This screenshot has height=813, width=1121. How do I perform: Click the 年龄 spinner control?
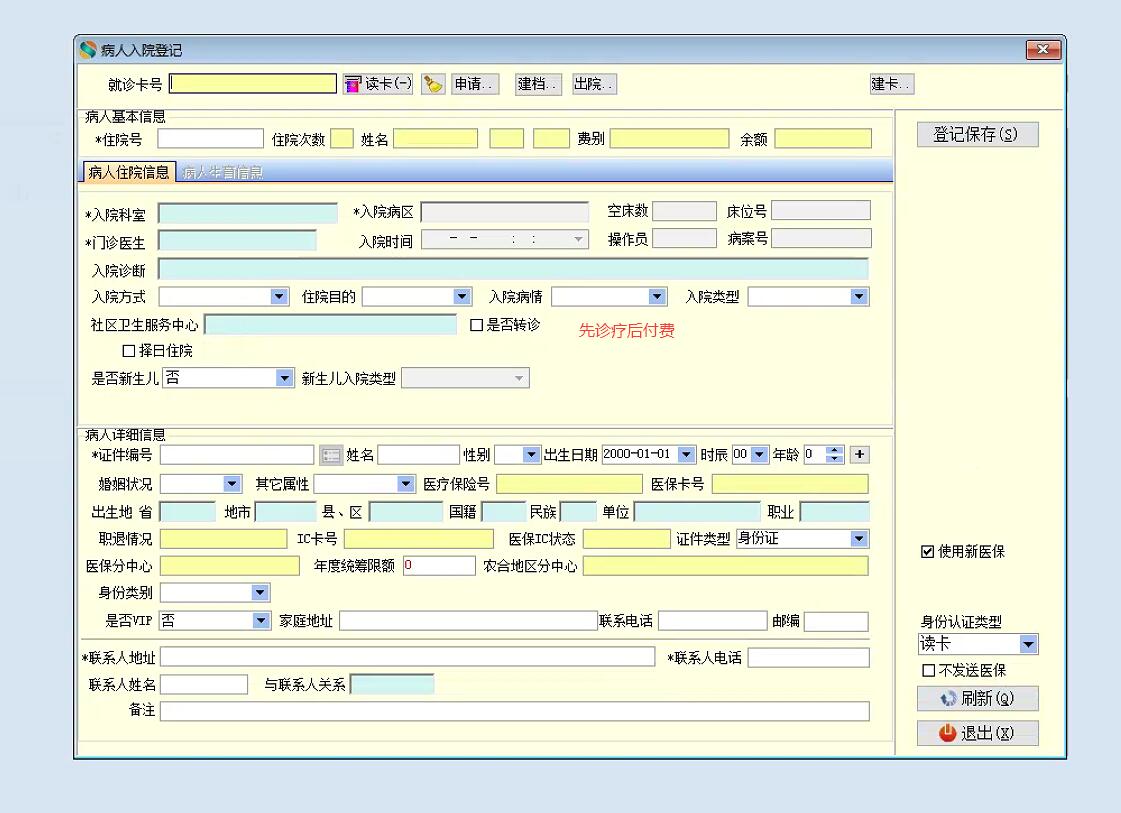coord(834,455)
